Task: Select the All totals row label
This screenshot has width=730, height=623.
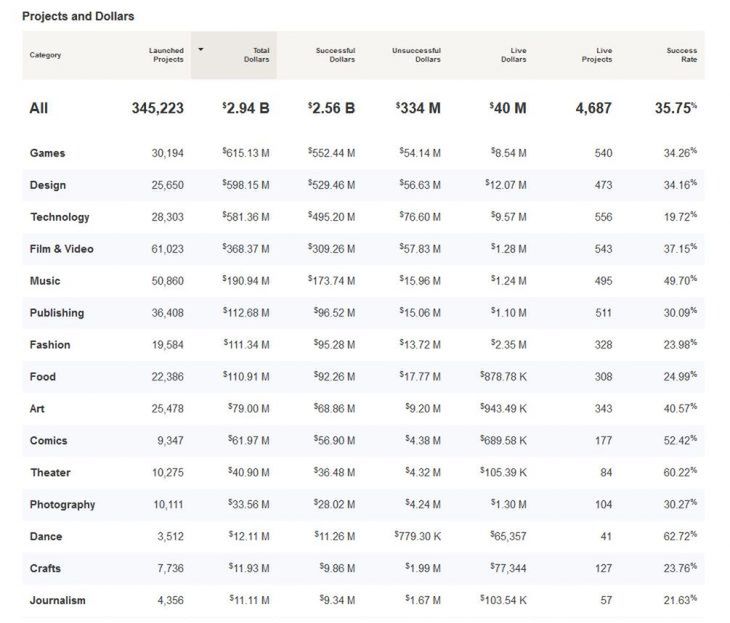Action: [39, 108]
